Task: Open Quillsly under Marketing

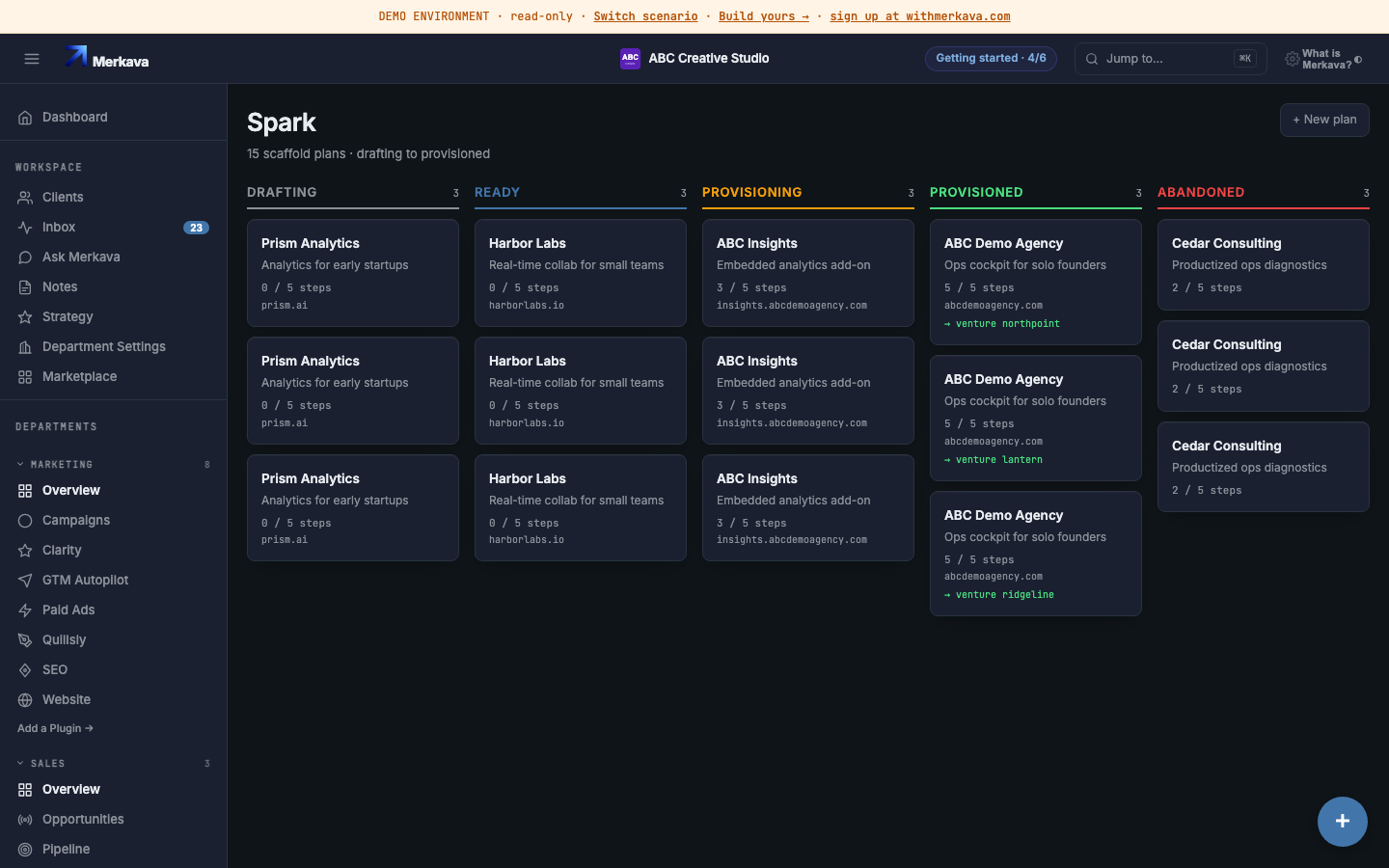Action: click(x=113, y=640)
